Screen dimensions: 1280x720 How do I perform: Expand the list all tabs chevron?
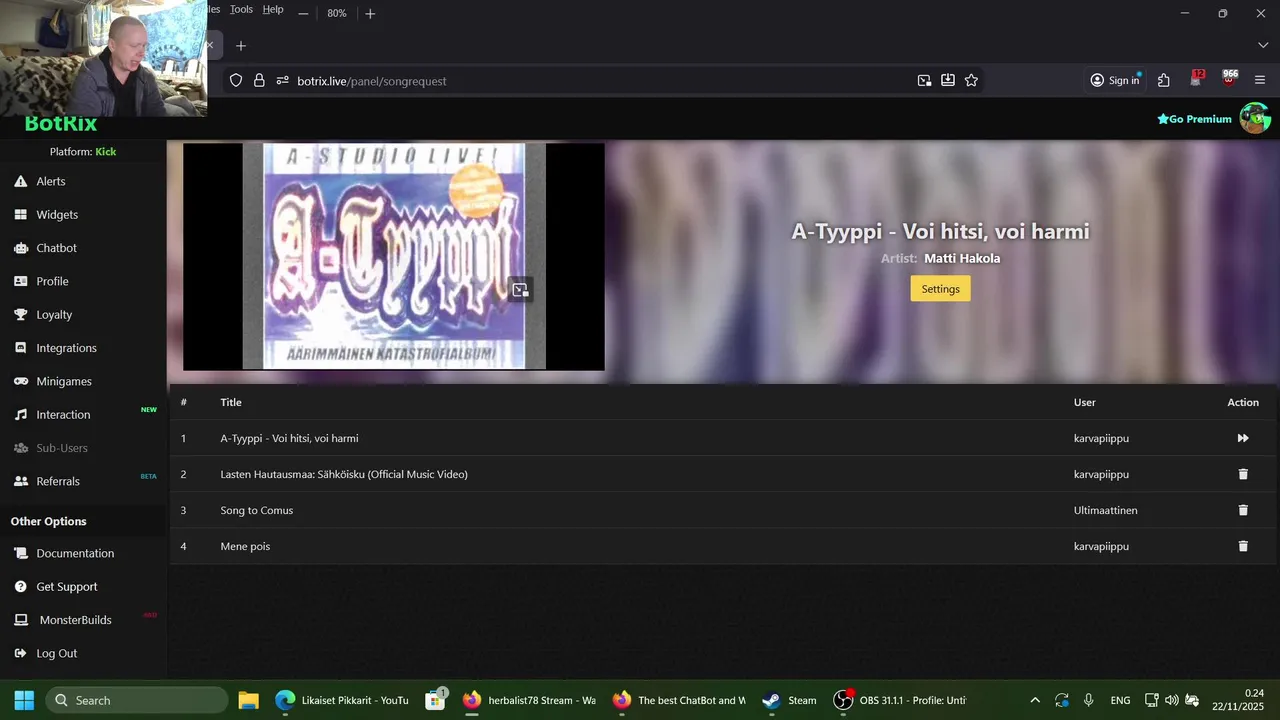[x=1263, y=46]
